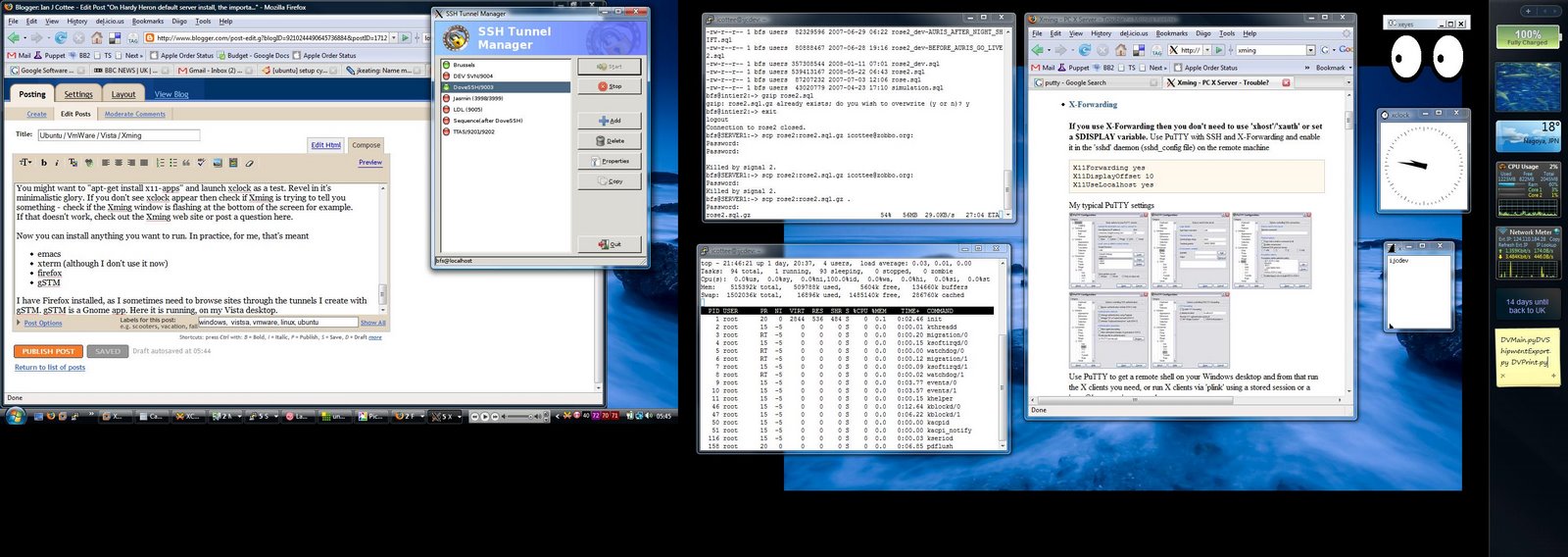1568x557 pixels.
Task: Switch to Settings tab in Blogger
Action: 78,94
